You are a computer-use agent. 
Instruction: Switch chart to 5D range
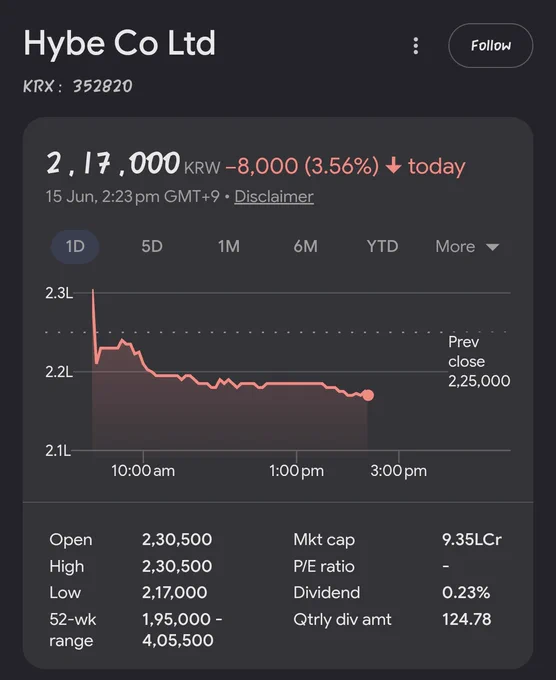coord(152,246)
